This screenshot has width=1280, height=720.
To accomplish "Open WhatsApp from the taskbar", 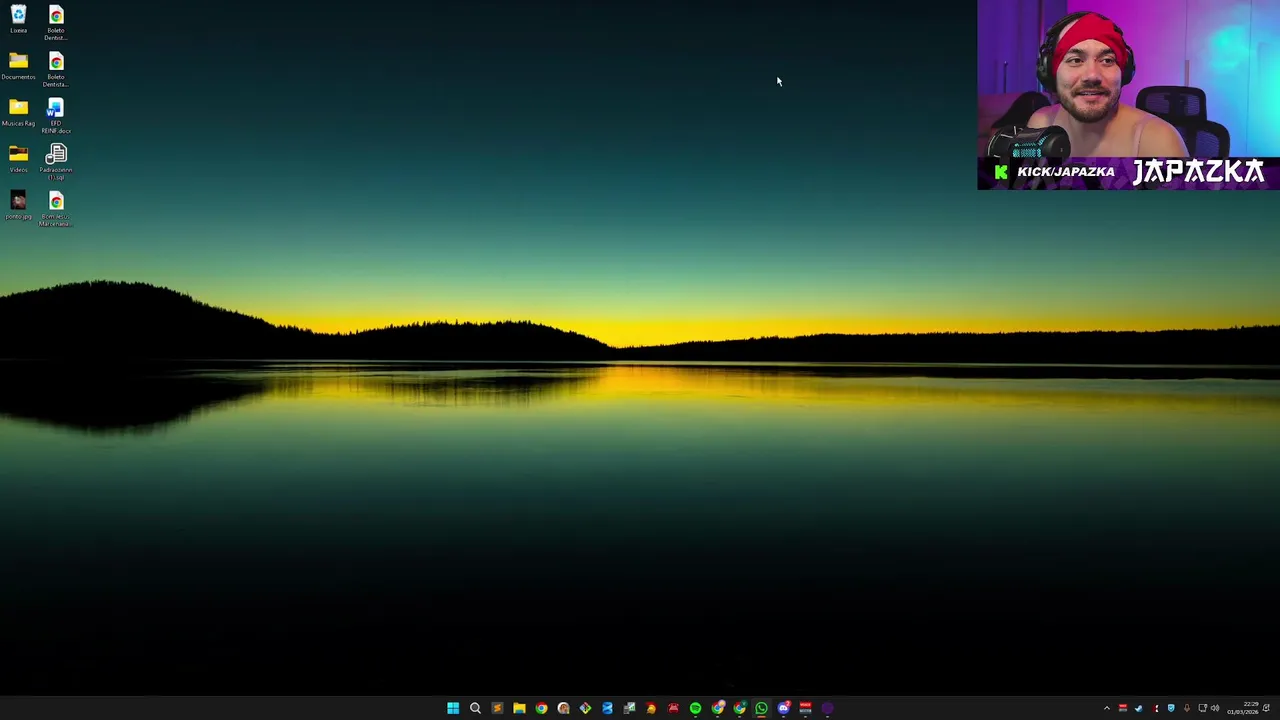I will [761, 708].
